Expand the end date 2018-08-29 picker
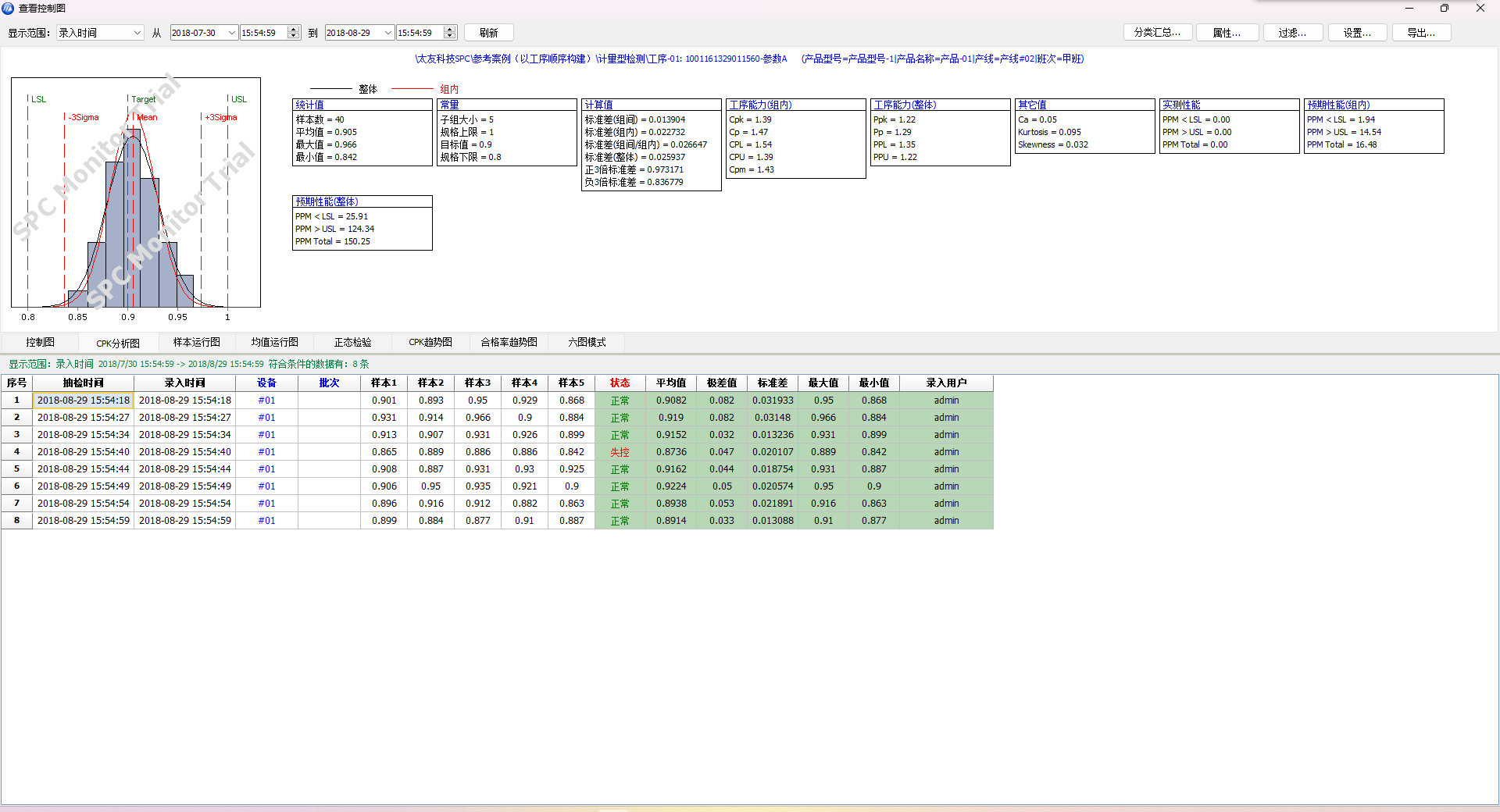1500x812 pixels. pos(387,33)
